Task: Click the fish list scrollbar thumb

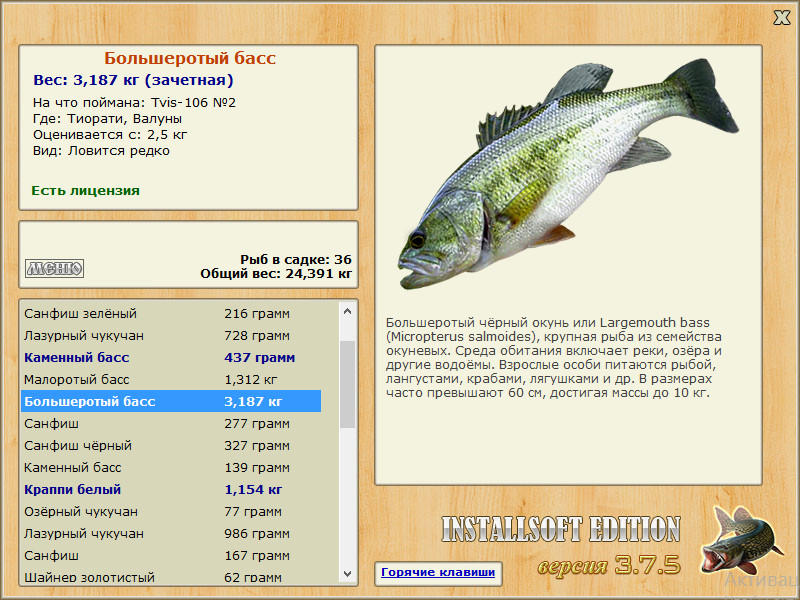Action: coord(347,384)
